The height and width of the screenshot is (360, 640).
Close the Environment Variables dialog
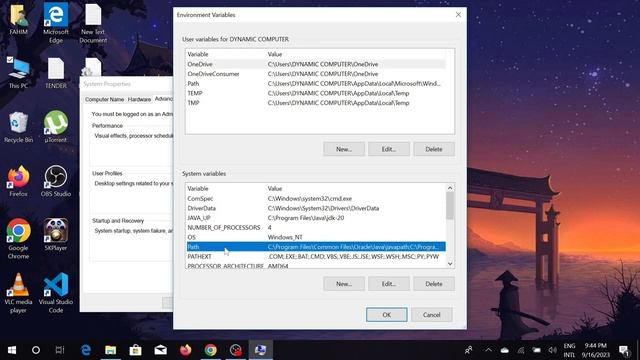pyautogui.click(x=458, y=15)
